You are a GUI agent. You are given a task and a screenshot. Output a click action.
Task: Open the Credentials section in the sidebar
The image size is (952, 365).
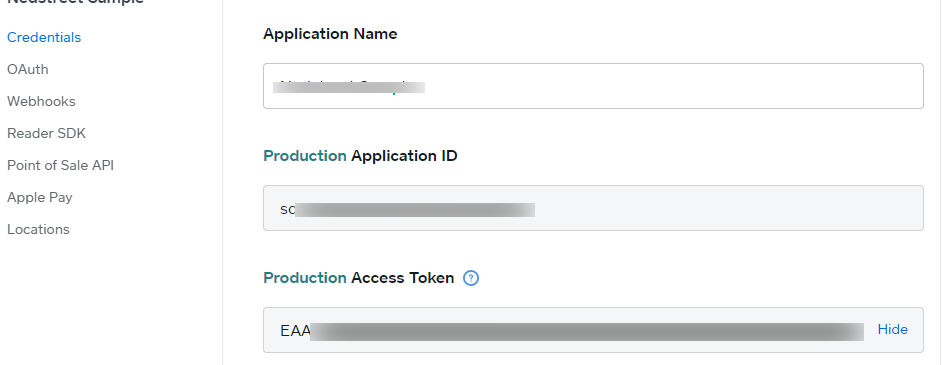click(x=44, y=38)
